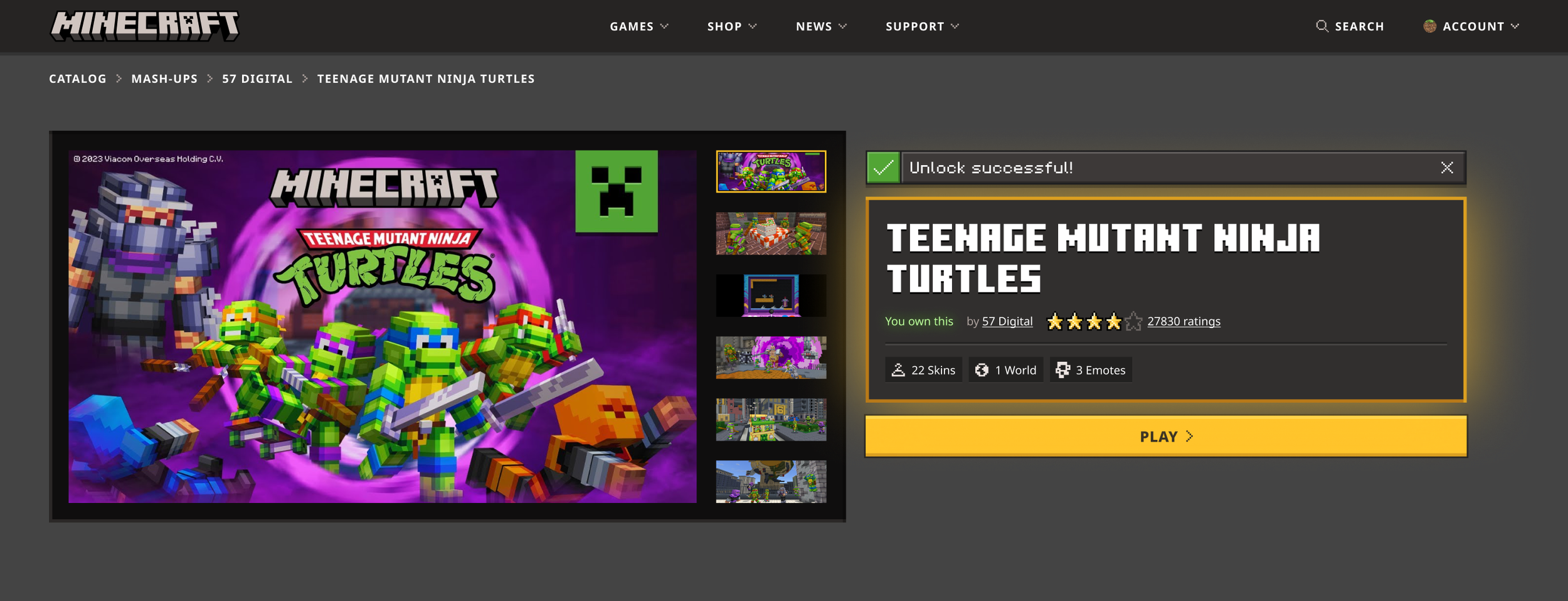This screenshot has width=1568, height=601.
Task: Click the main Turtles key-art image
Action: point(382,326)
